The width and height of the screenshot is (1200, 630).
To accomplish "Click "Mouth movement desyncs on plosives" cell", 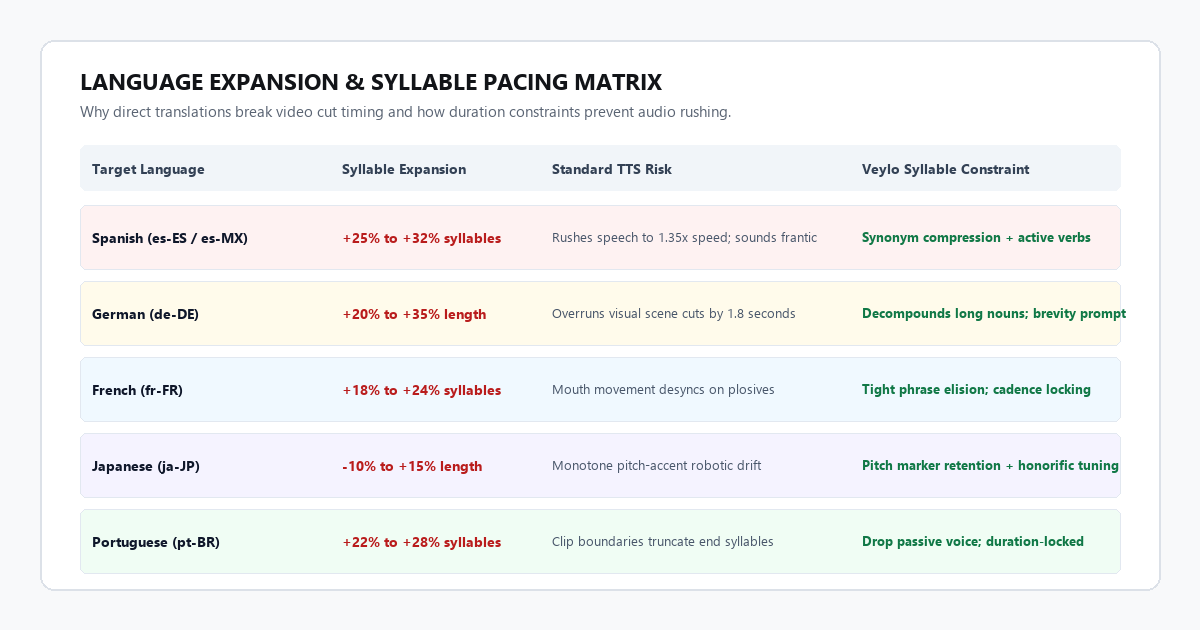I will pos(663,390).
